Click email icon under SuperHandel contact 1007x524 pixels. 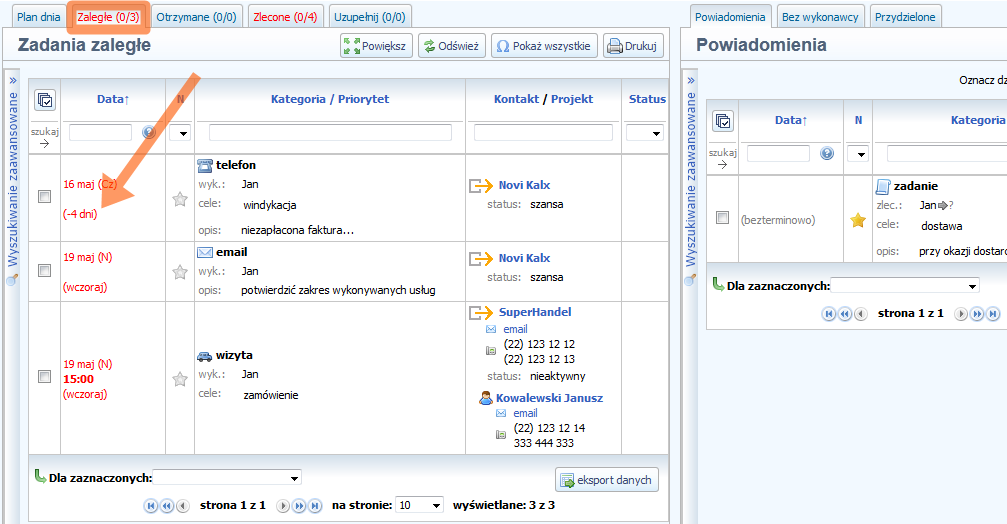pos(491,329)
